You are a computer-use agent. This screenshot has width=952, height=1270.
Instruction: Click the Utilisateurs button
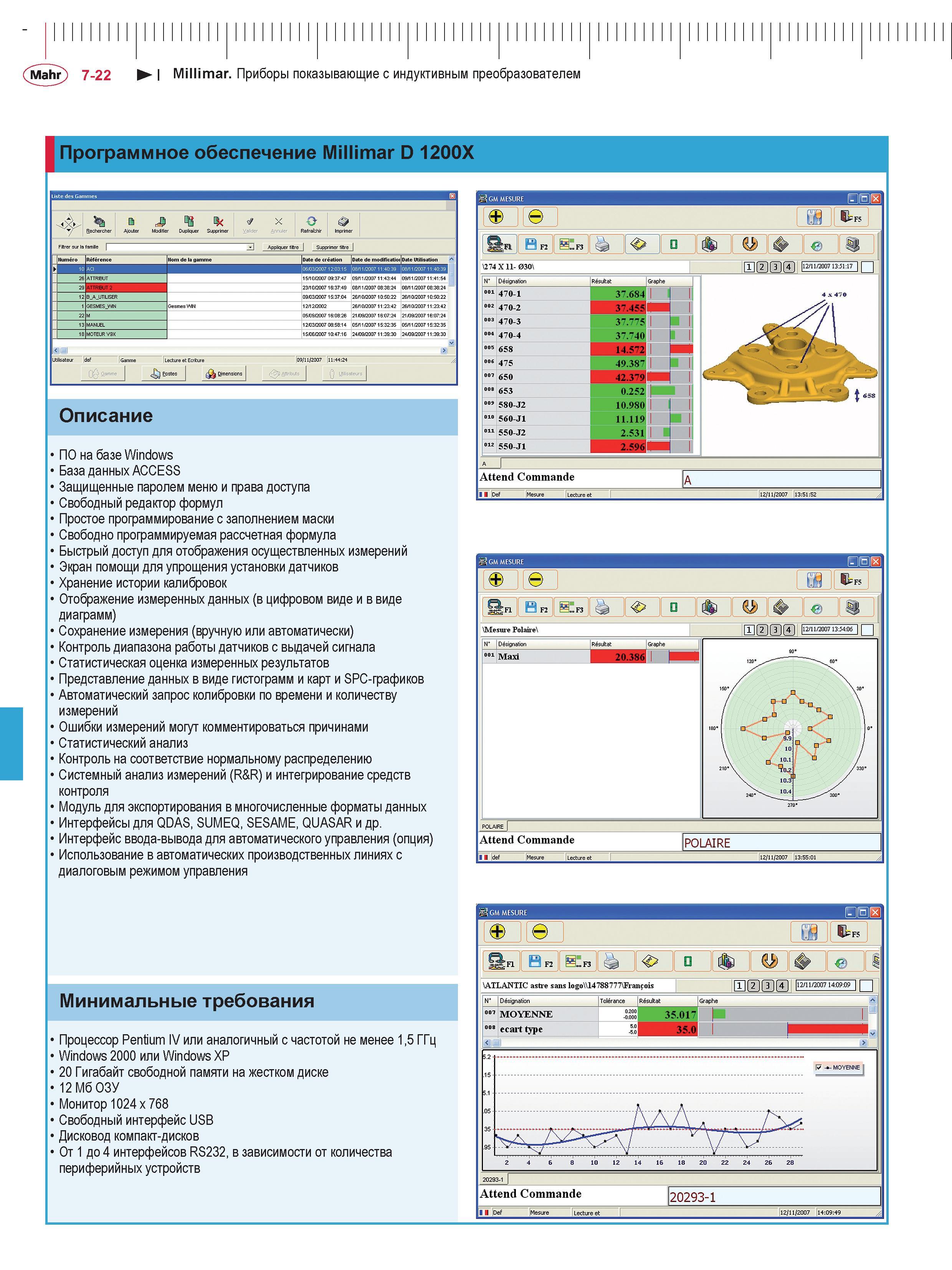tap(344, 374)
